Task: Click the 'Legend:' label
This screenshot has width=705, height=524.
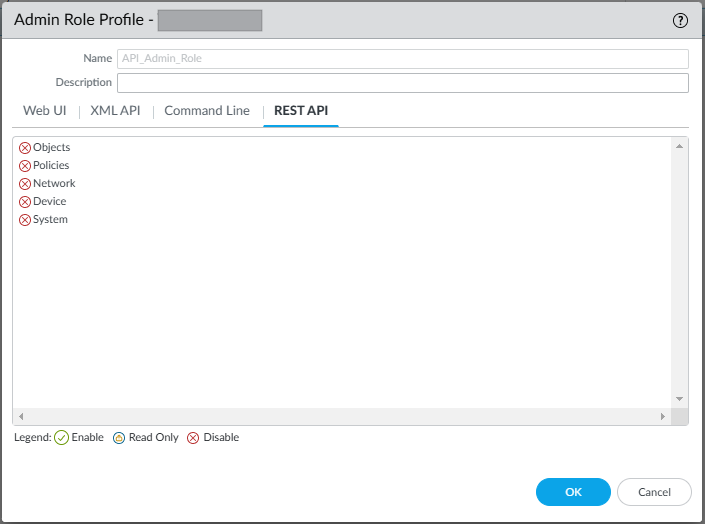Action: coord(32,438)
